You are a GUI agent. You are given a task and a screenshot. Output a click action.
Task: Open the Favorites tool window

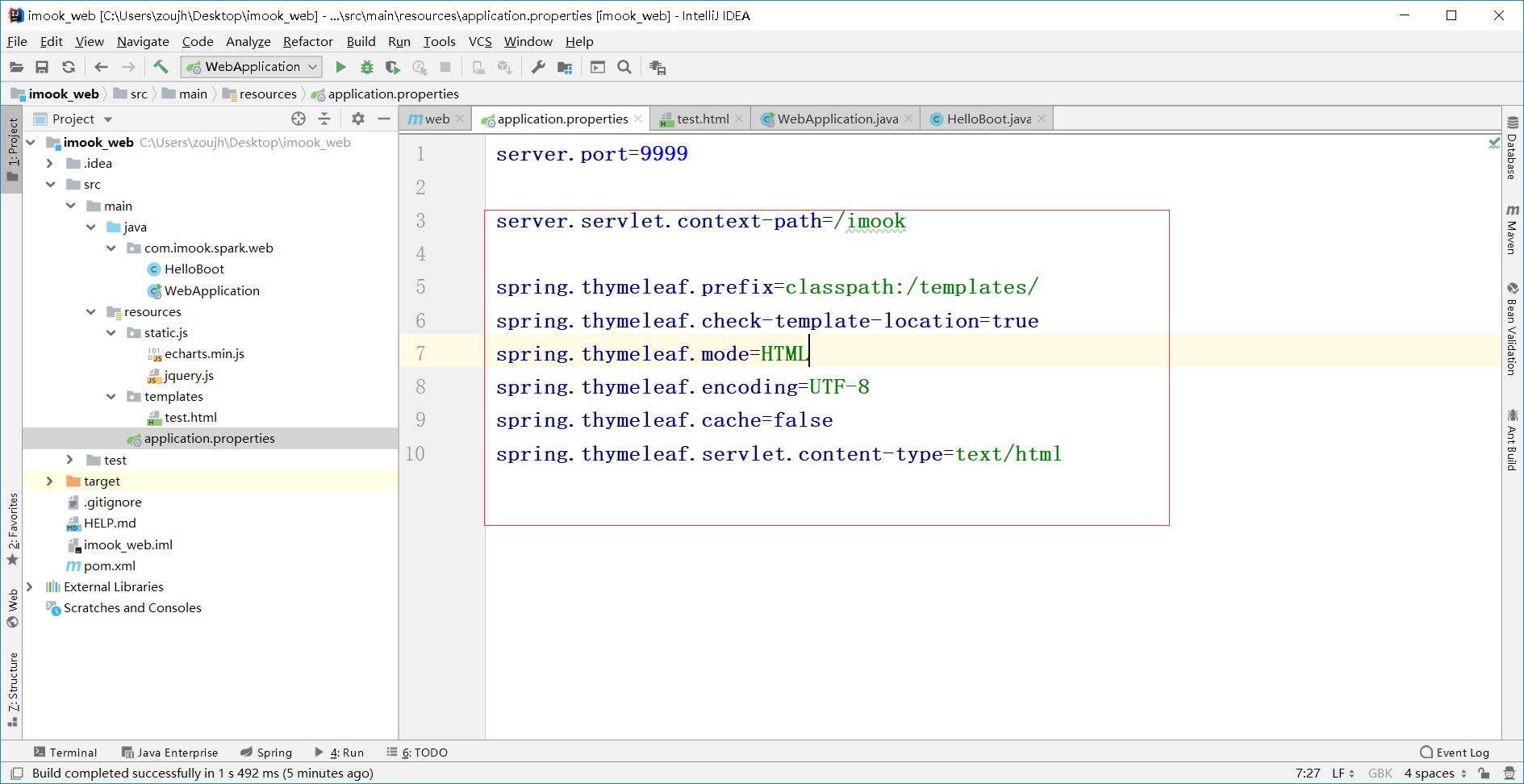(x=12, y=529)
